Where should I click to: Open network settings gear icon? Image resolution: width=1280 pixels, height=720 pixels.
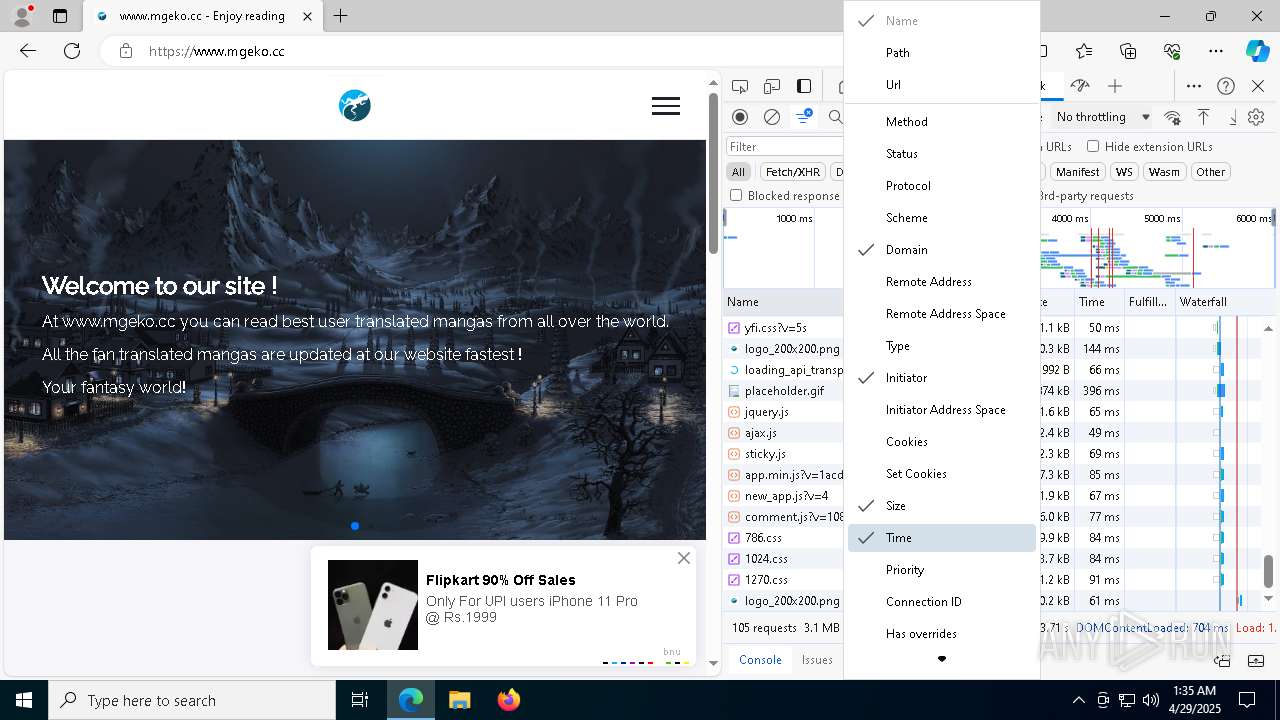point(1257,117)
